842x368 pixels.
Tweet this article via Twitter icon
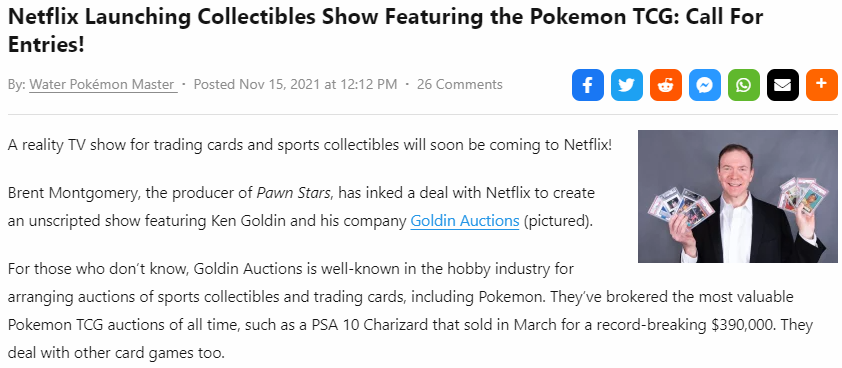click(627, 85)
